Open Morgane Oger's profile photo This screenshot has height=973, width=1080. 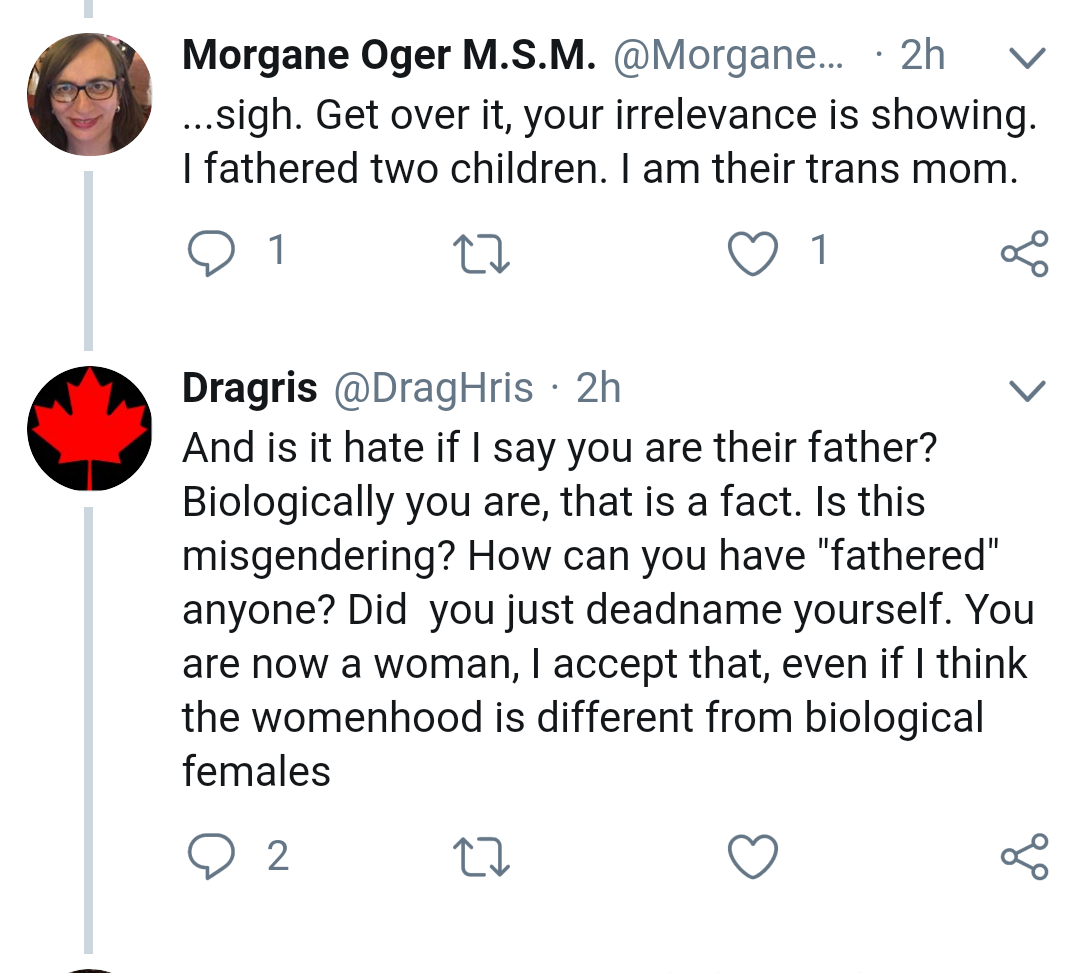(x=90, y=94)
